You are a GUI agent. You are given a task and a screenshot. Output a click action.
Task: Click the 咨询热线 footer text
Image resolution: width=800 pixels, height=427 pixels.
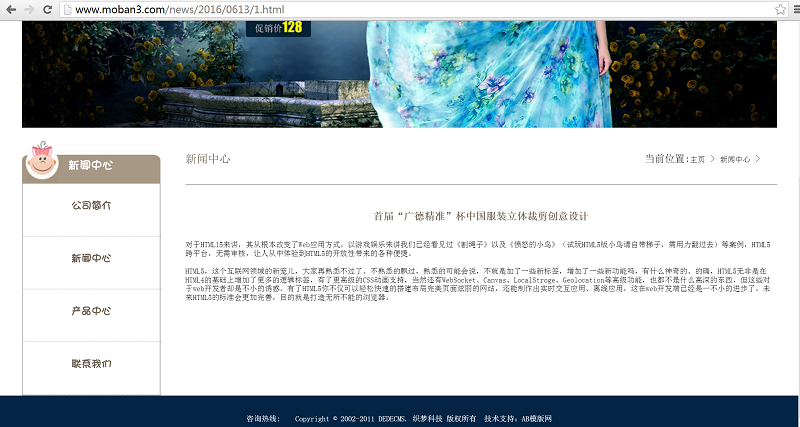point(263,419)
